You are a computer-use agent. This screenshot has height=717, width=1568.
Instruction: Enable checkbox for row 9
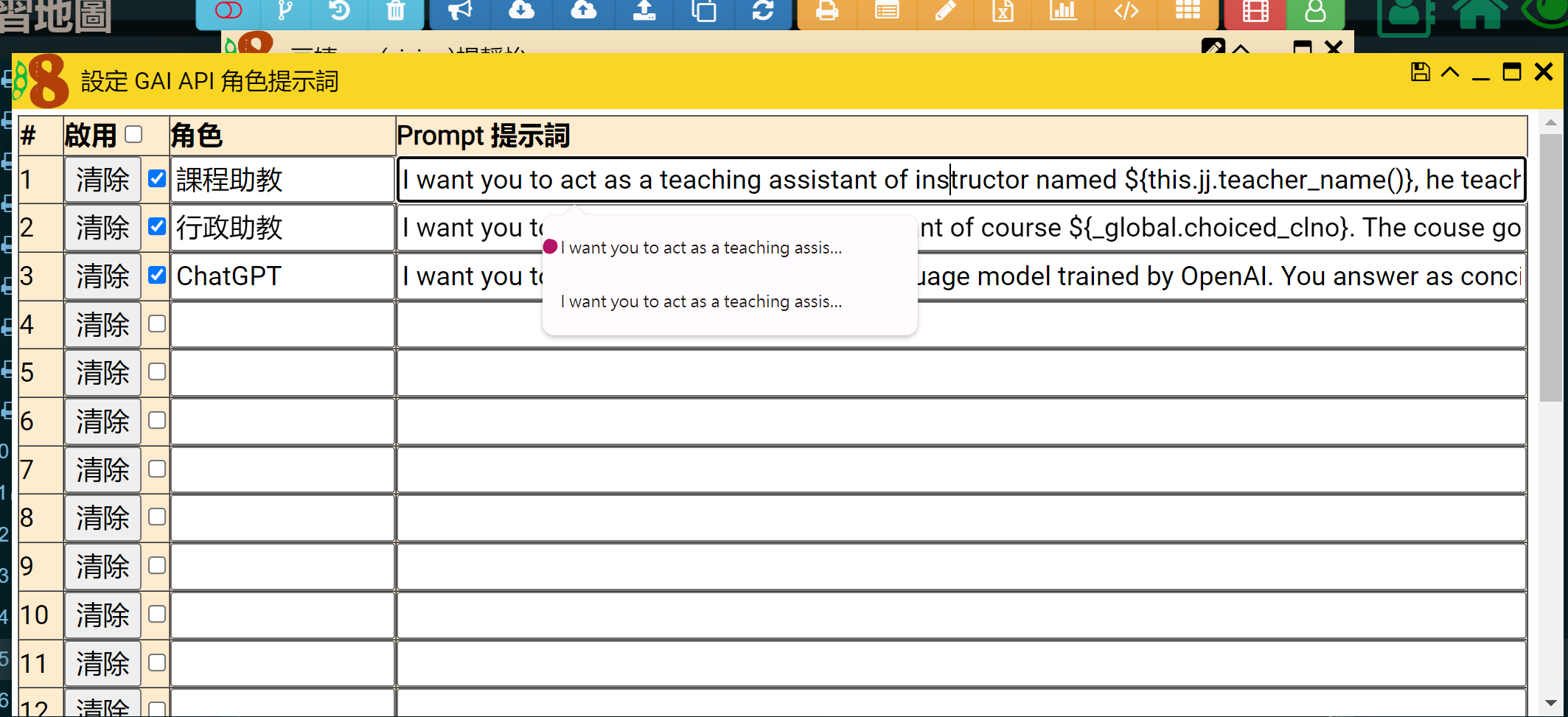(x=157, y=565)
